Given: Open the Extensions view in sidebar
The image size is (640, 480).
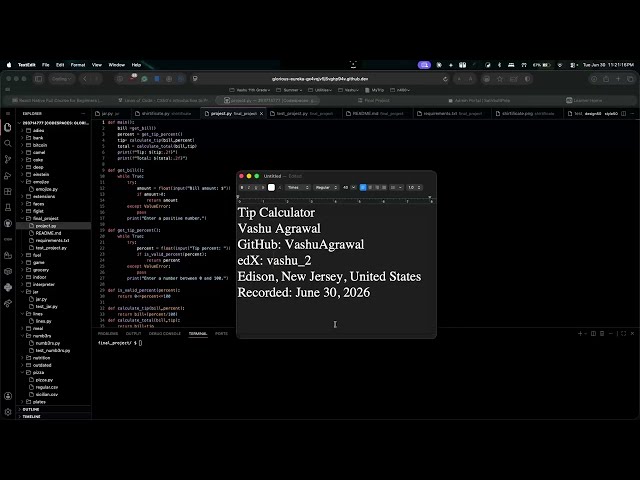Looking at the screenshot, I should click(x=8, y=191).
